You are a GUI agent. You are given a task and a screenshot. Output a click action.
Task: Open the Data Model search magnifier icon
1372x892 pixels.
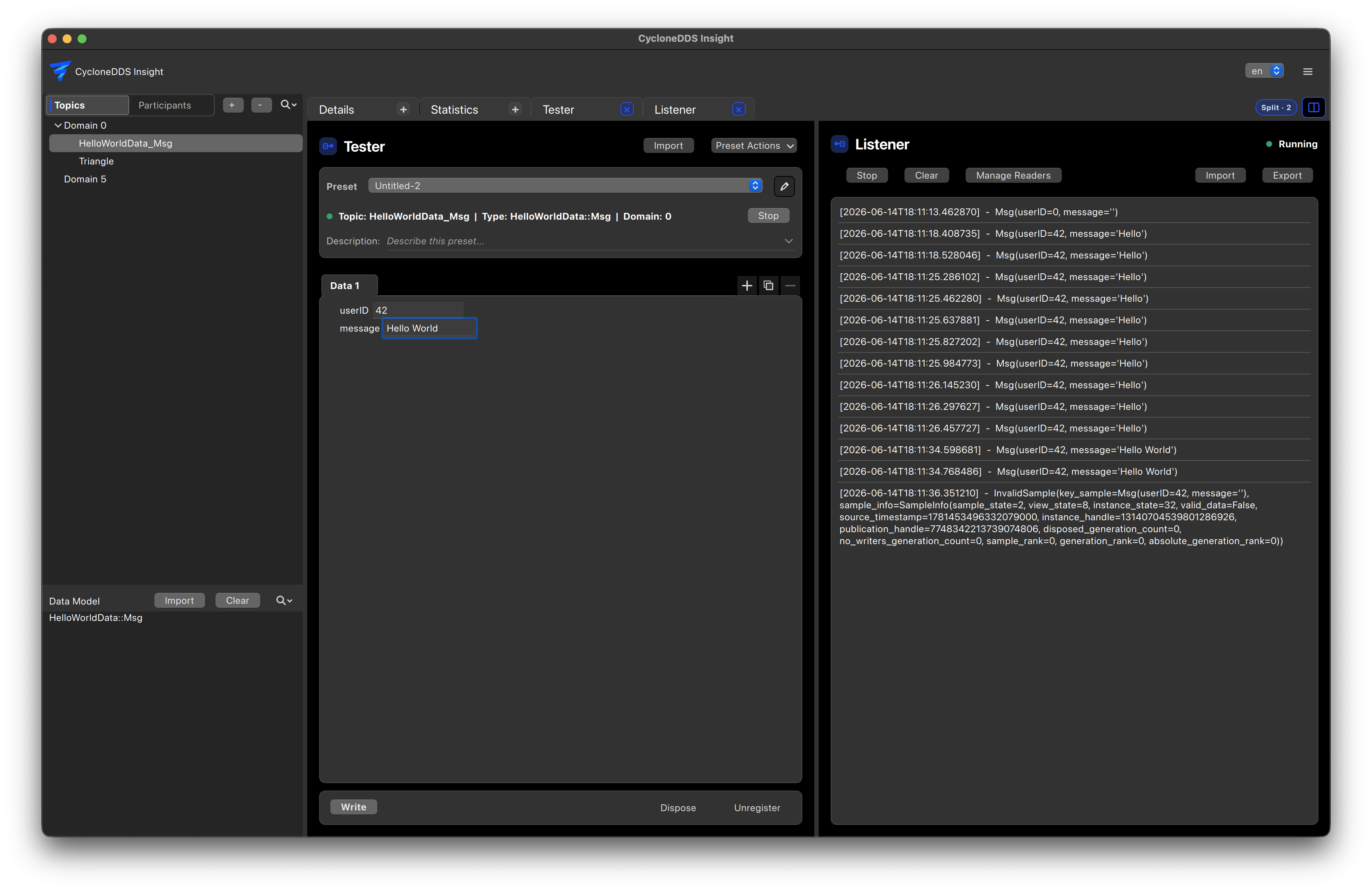click(284, 600)
